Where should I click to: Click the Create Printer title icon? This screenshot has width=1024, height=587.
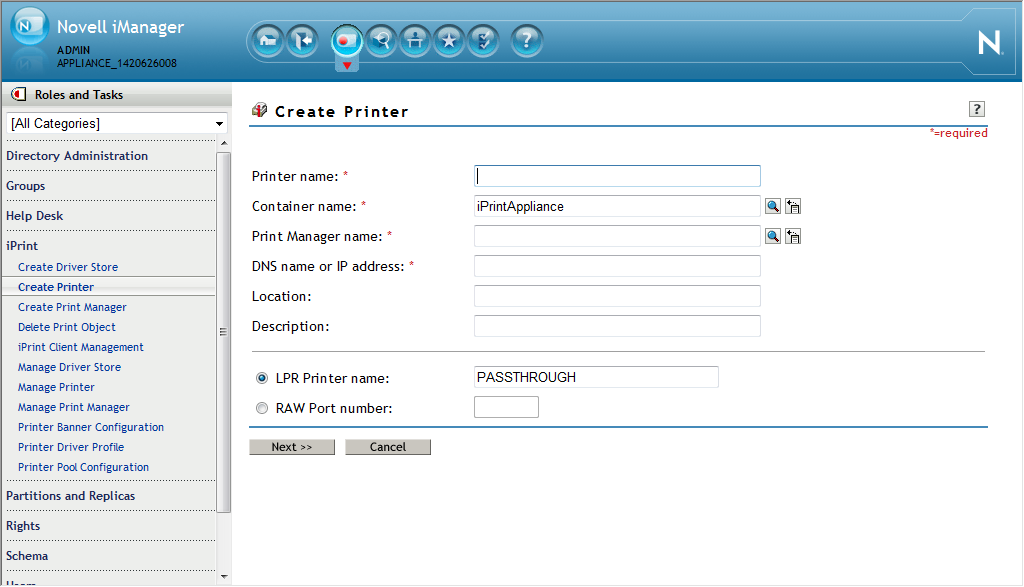click(x=259, y=110)
